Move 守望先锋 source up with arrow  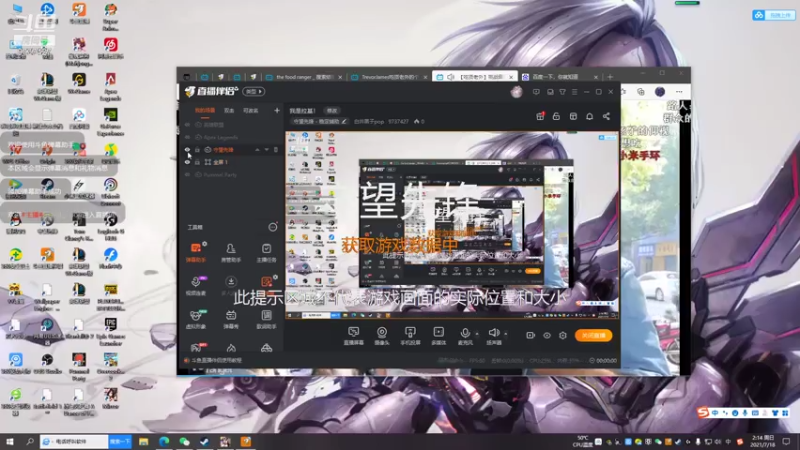257,149
